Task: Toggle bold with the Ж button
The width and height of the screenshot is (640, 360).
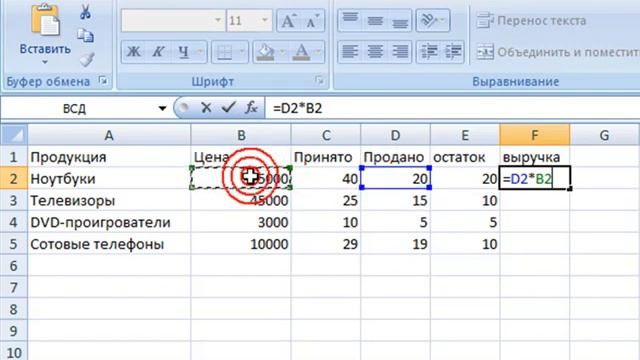Action: click(133, 52)
